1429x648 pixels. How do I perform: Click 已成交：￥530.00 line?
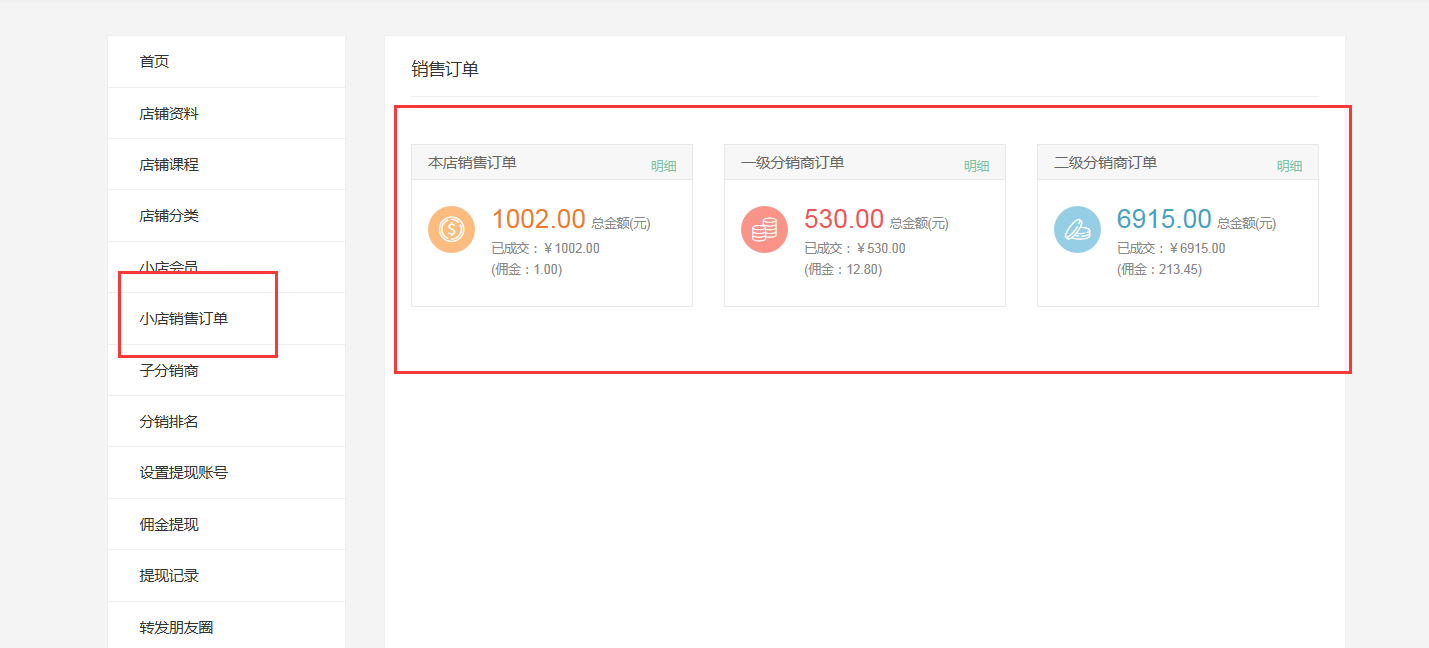(x=855, y=248)
